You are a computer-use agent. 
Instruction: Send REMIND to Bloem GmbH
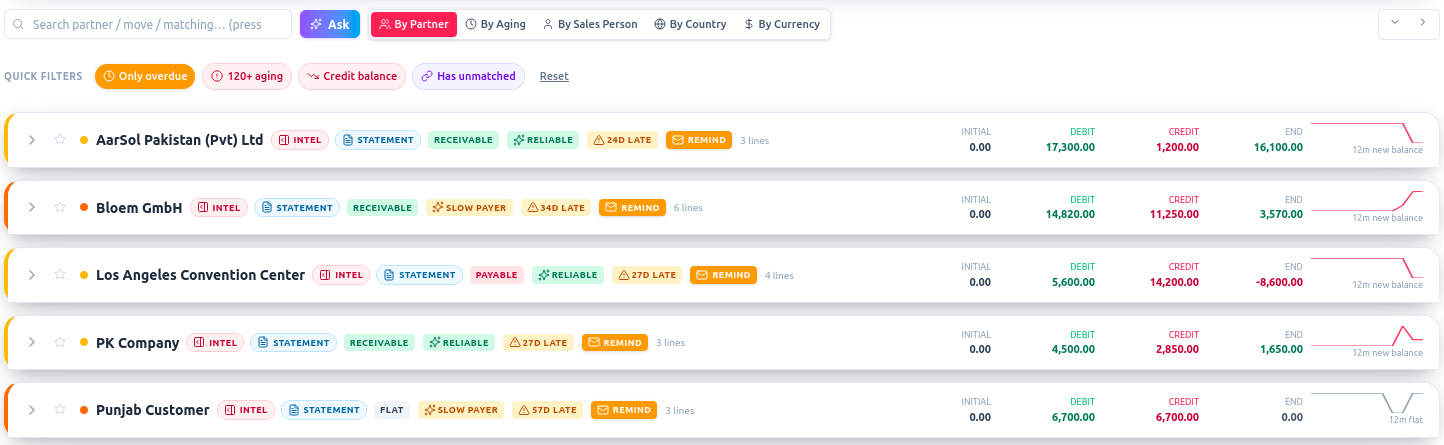[632, 208]
